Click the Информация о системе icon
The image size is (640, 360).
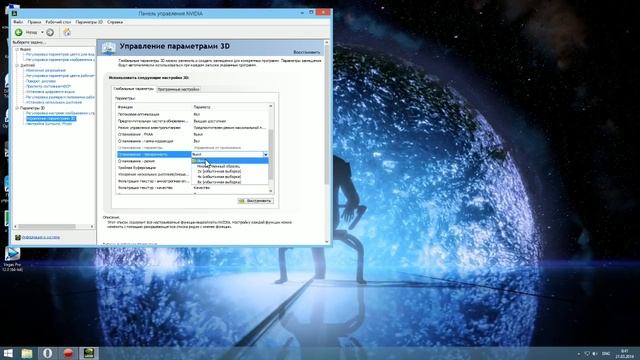click(x=18, y=237)
